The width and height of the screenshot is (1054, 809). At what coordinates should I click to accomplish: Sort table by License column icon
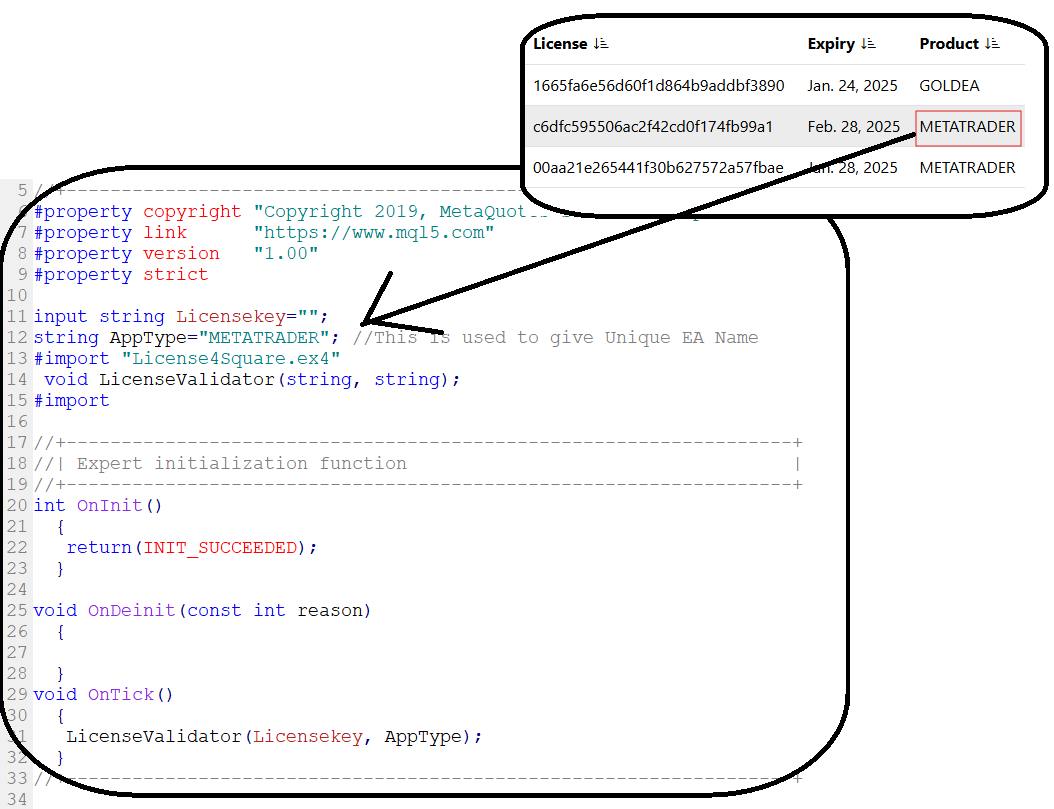[x=601, y=44]
